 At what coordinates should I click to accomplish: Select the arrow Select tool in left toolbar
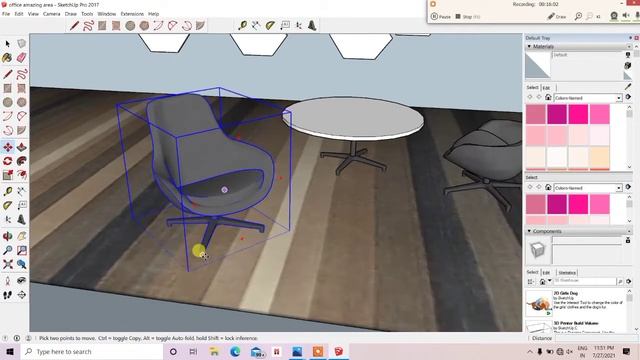(x=8, y=44)
